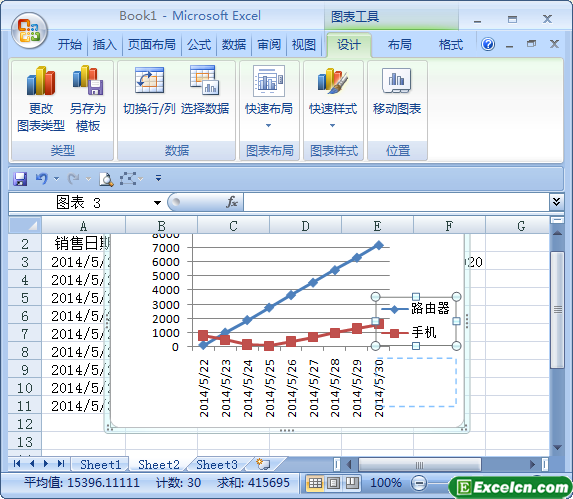Open the Name Box dropdown
The height and width of the screenshot is (499, 573).
coord(157,203)
